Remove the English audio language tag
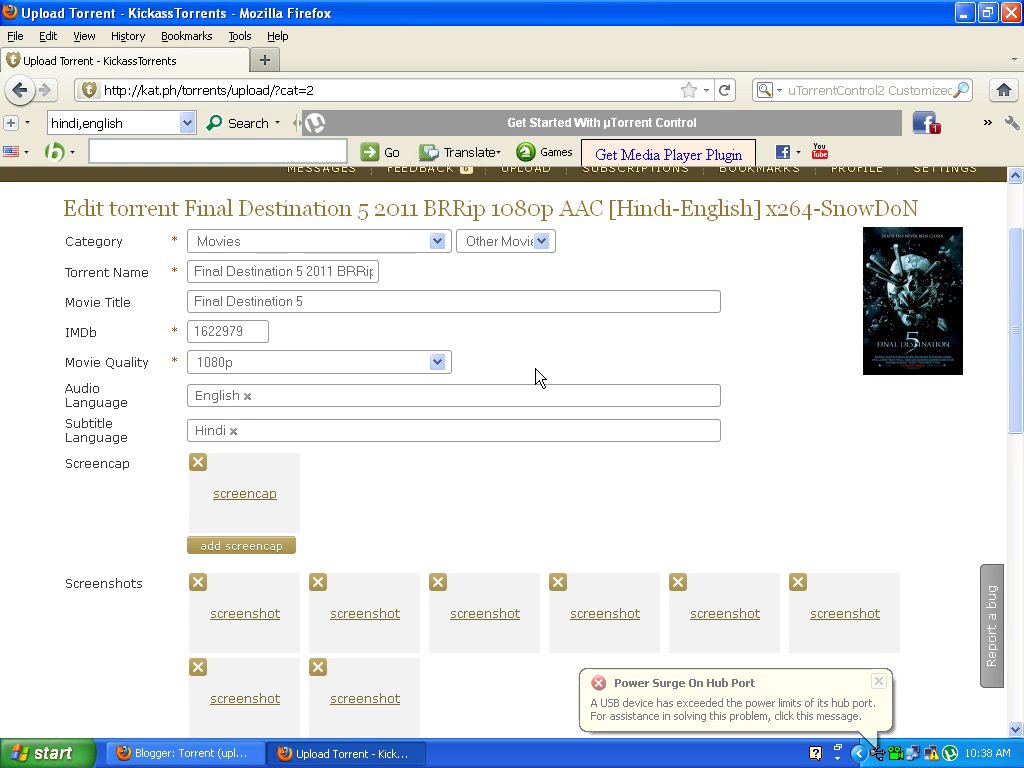This screenshot has height=768, width=1024. pyautogui.click(x=248, y=396)
